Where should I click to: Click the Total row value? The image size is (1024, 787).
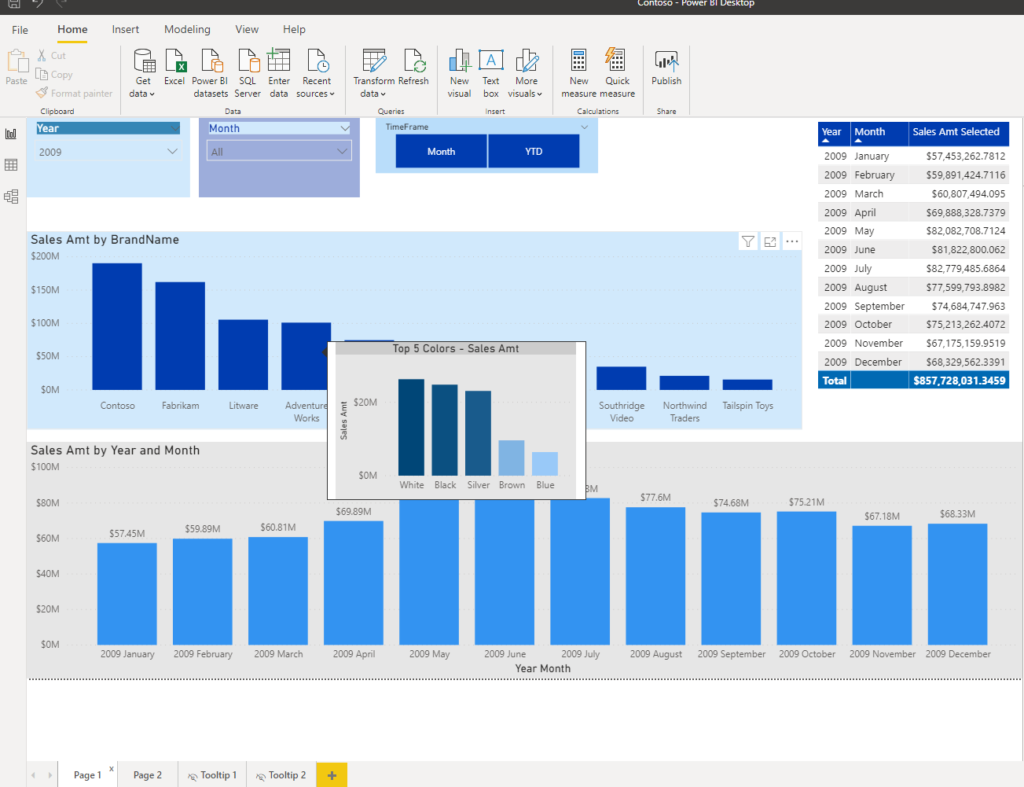(958, 381)
